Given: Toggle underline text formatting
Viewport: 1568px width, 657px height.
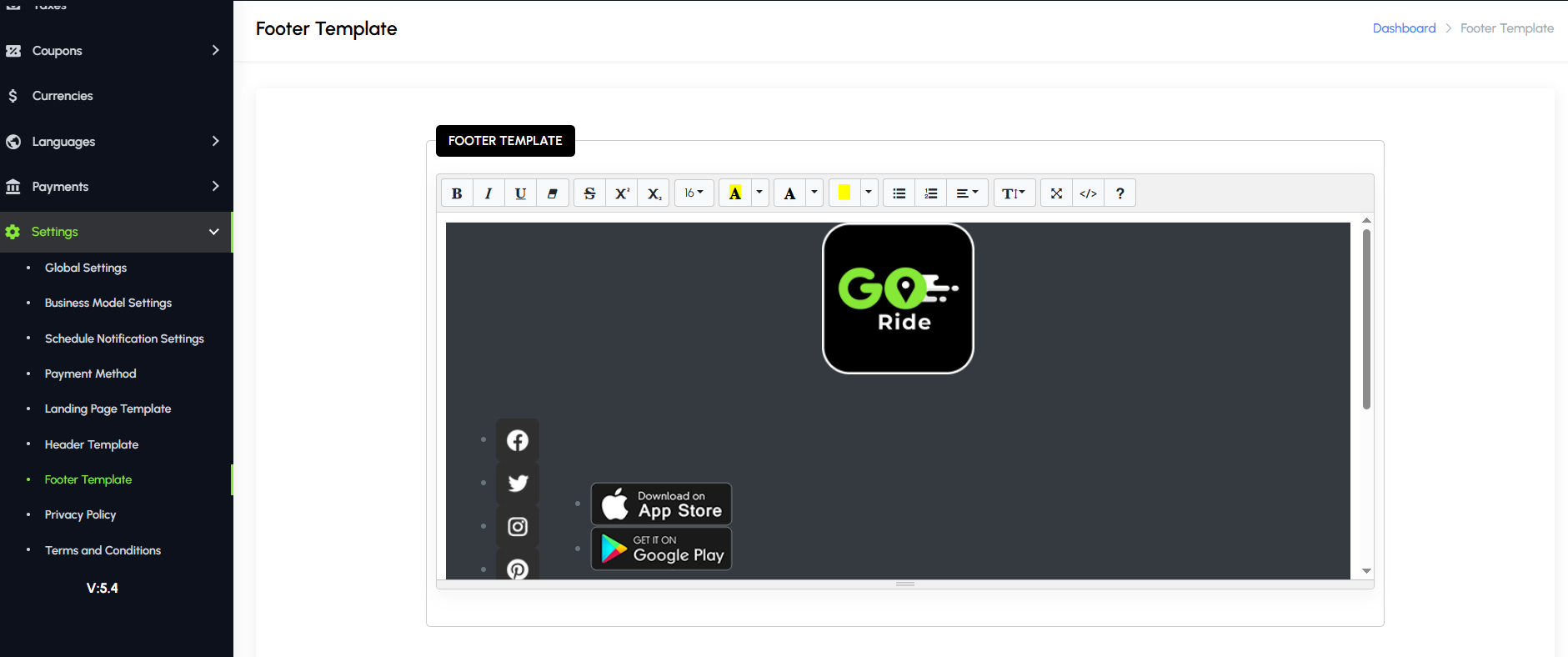Looking at the screenshot, I should [520, 193].
